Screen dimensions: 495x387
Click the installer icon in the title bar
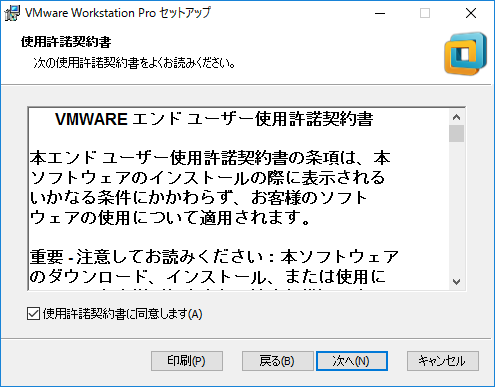click(12, 13)
